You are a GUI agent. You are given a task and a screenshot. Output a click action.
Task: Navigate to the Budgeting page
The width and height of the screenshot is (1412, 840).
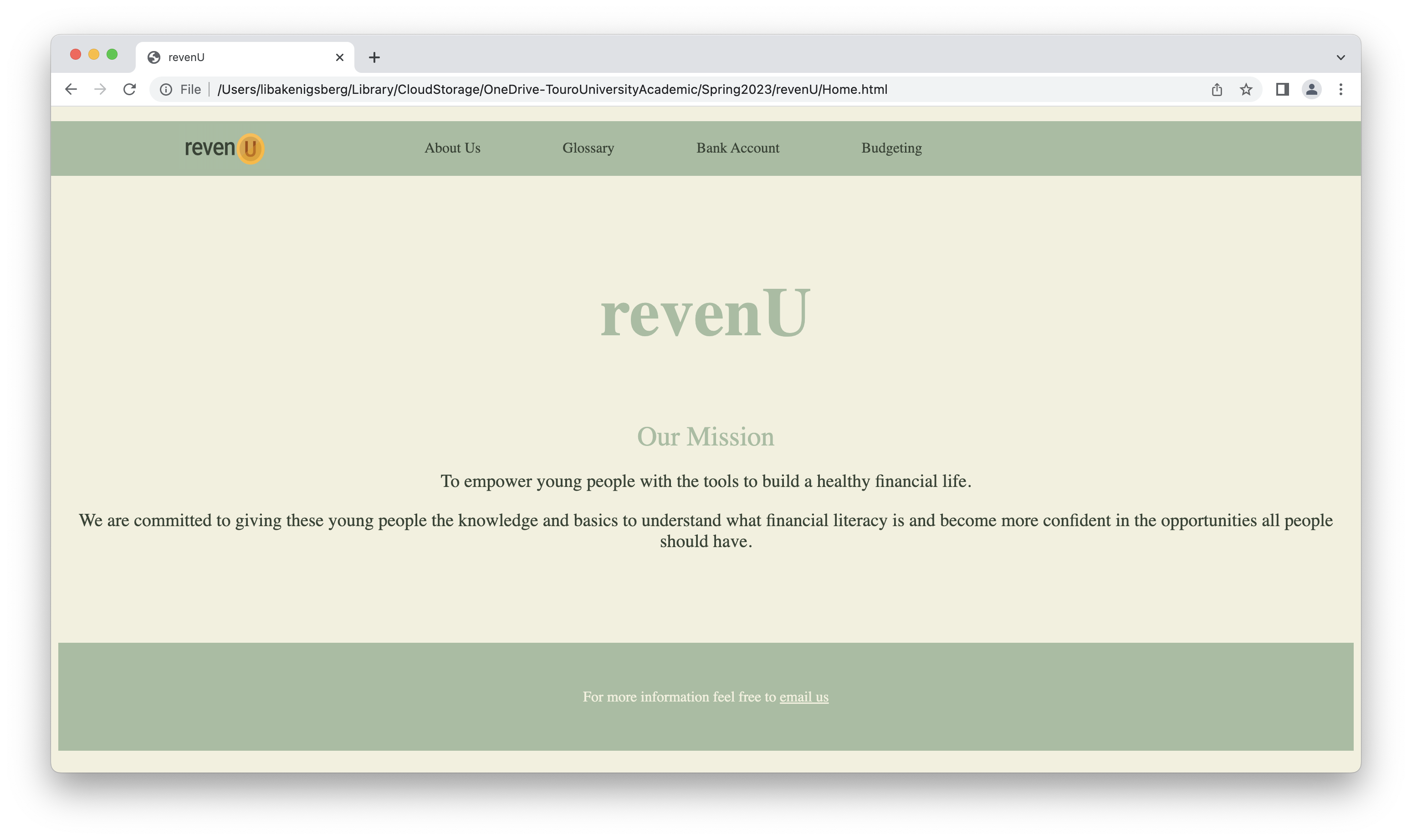pyautogui.click(x=891, y=148)
